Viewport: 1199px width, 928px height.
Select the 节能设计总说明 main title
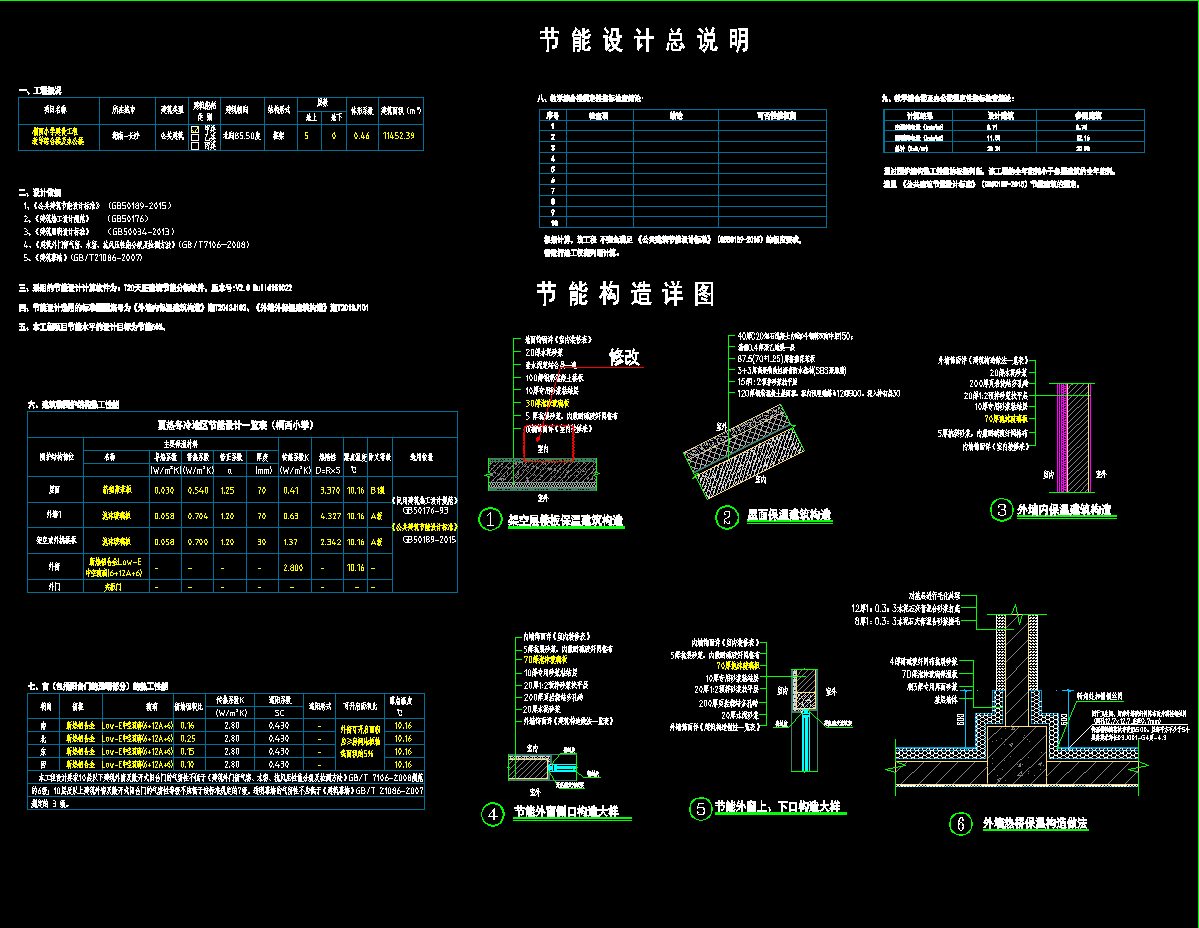(644, 40)
